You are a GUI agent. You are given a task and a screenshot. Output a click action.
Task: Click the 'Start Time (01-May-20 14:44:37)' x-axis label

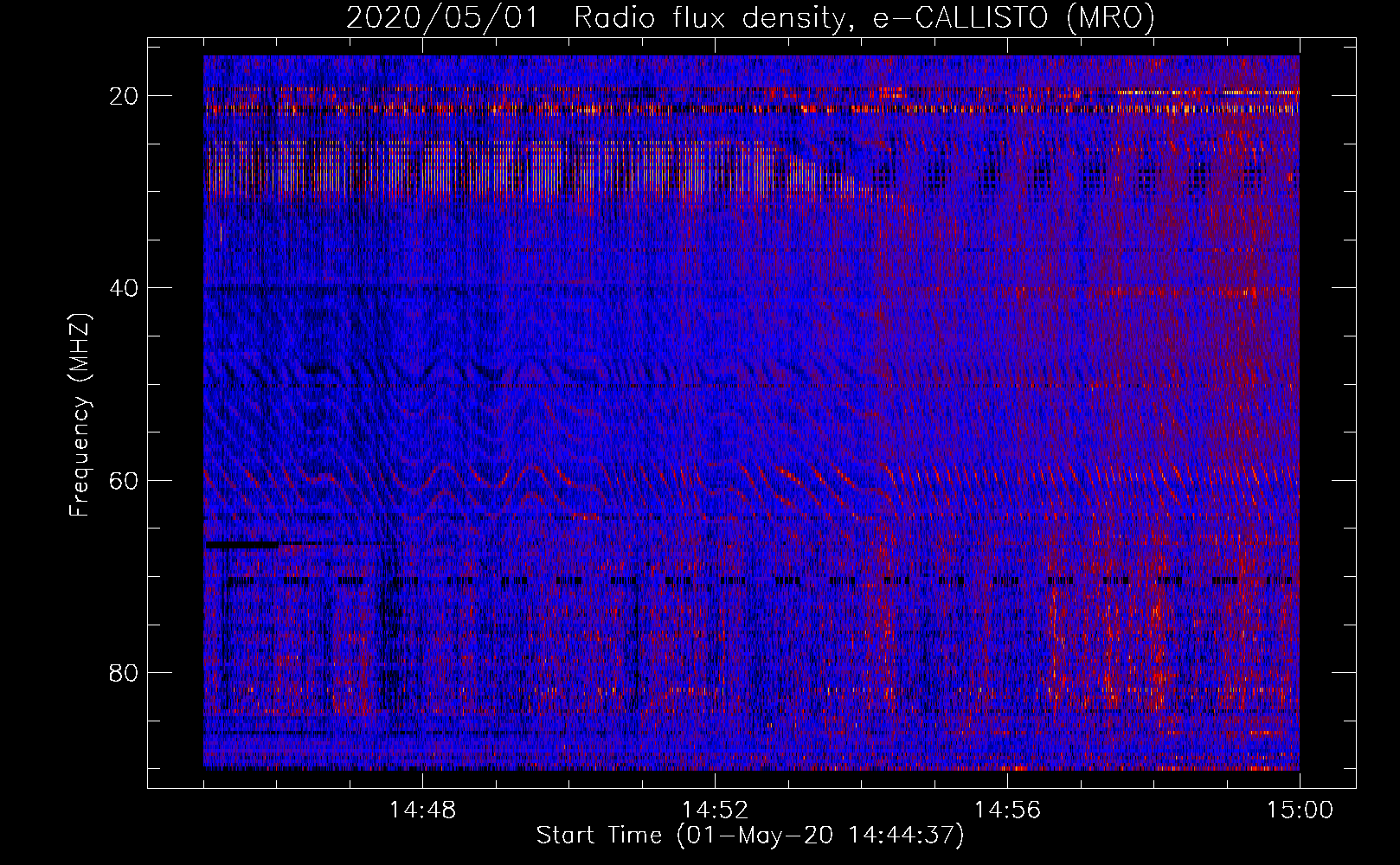click(749, 836)
